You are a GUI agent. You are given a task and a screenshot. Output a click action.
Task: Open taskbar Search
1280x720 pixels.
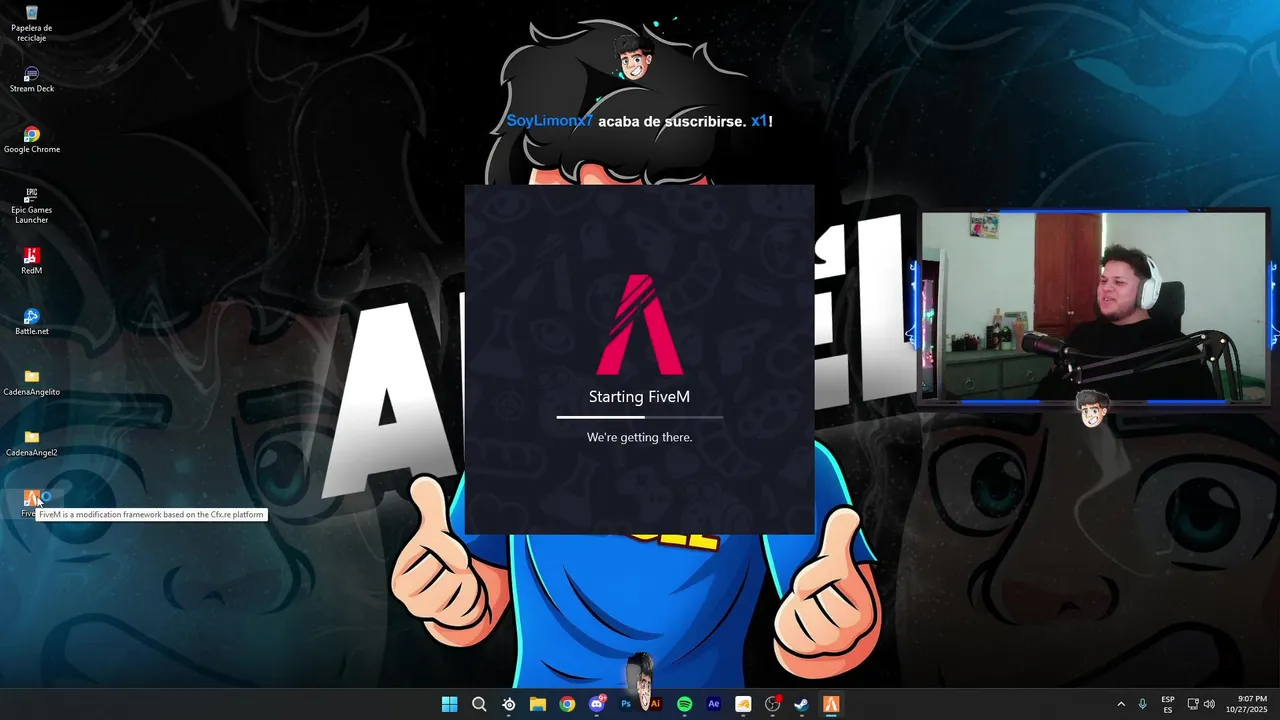click(479, 704)
